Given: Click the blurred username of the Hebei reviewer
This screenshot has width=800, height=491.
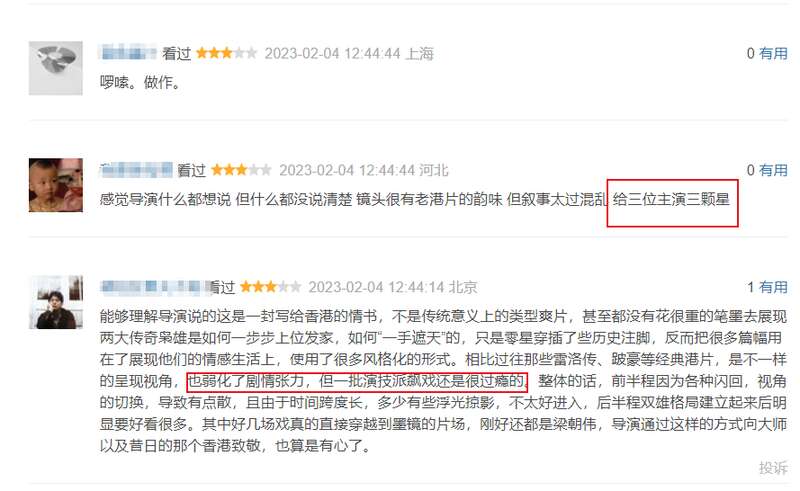Looking at the screenshot, I should 136,170.
